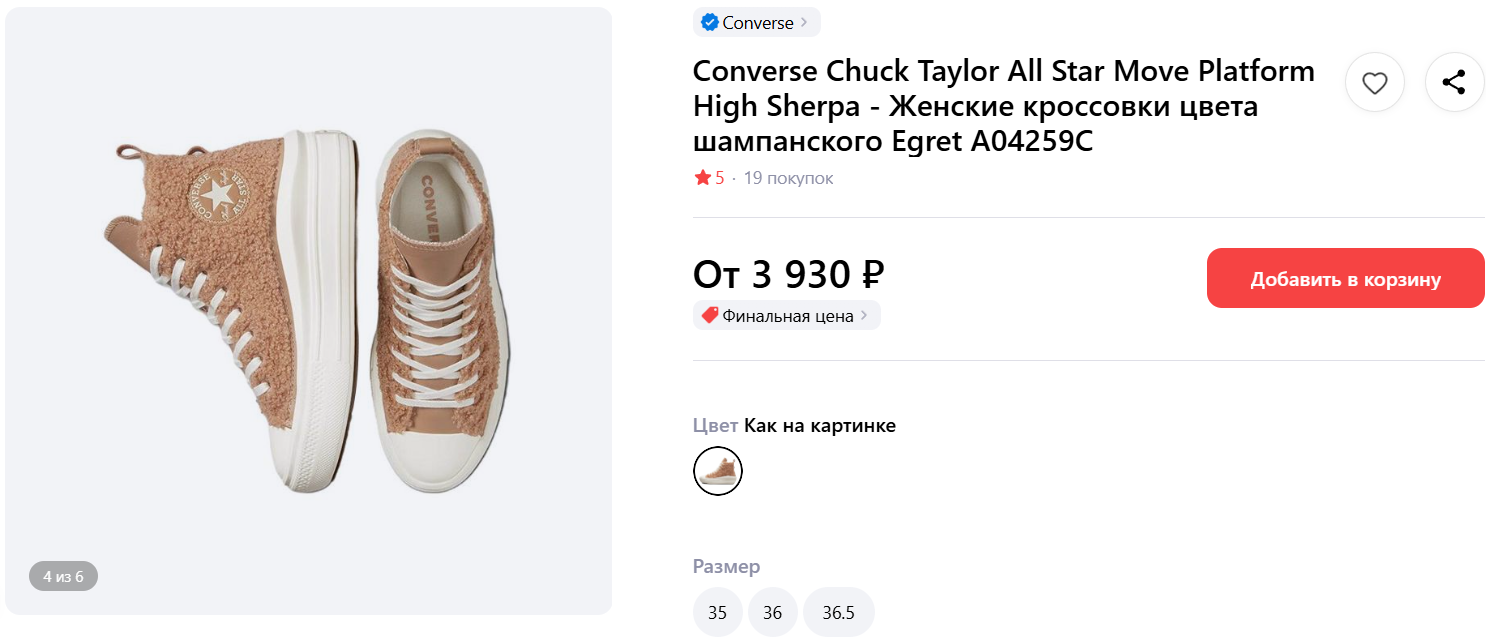Click the blue verified badge beside Converse

pyautogui.click(x=710, y=23)
